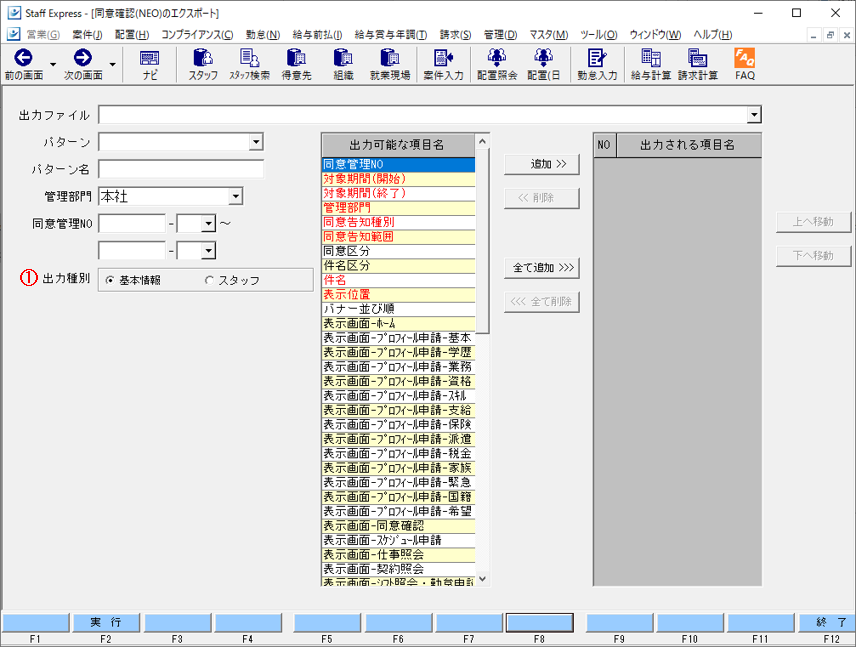This screenshot has width=856, height=647.
Task: Open the スタッフ toolbar icon
Action: pos(203,64)
